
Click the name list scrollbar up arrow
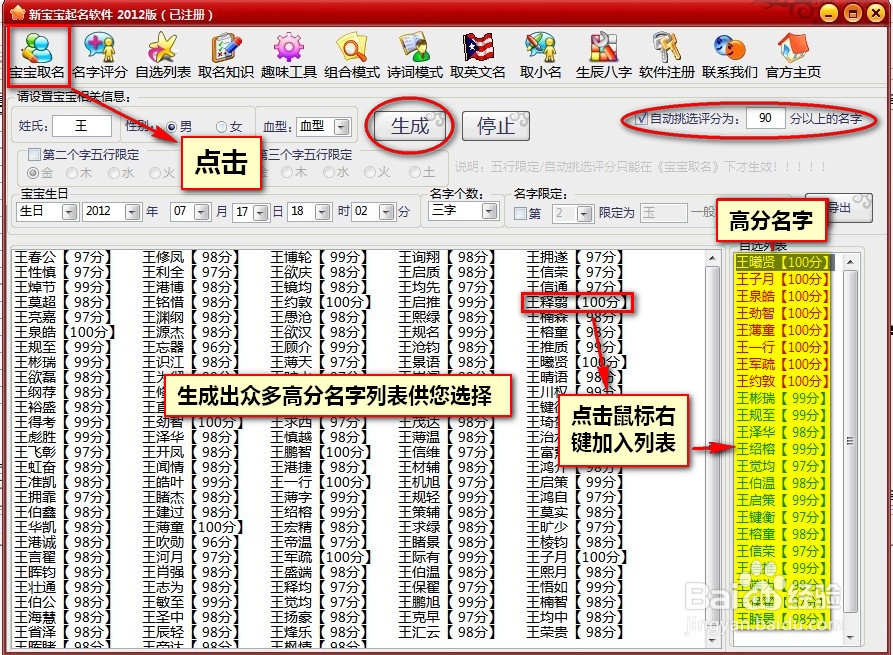click(x=712, y=258)
